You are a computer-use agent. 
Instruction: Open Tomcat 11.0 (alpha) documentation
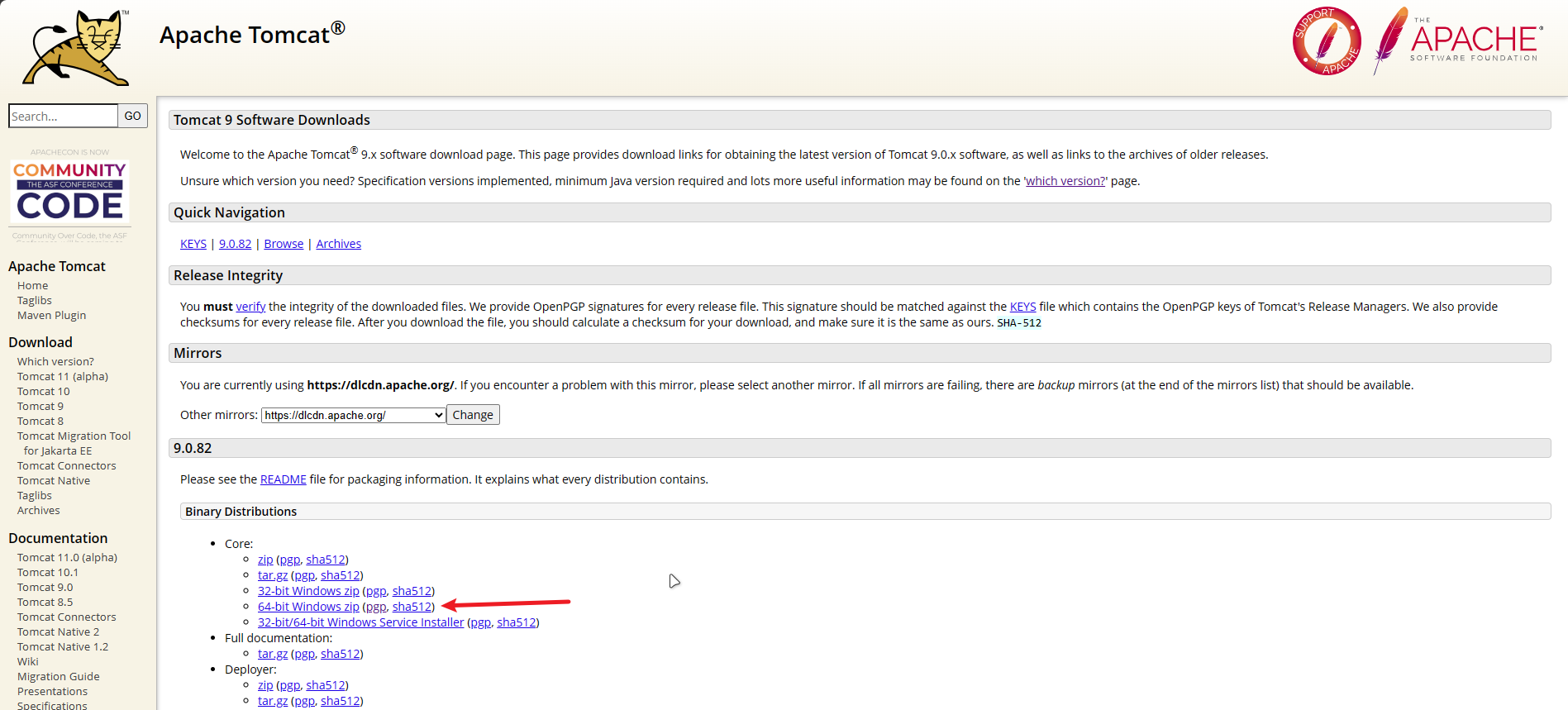click(x=67, y=558)
